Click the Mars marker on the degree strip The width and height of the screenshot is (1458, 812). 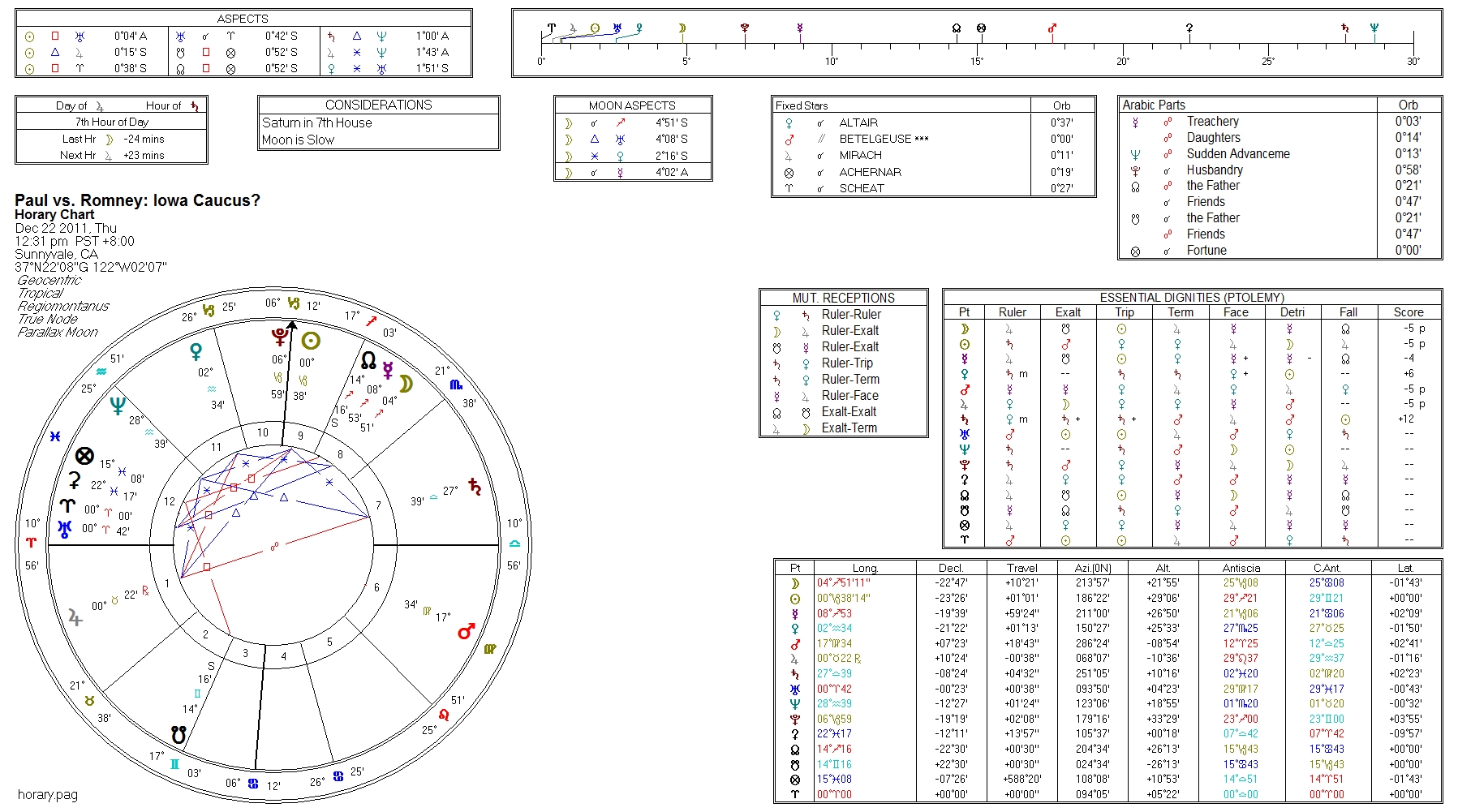pos(1052,29)
